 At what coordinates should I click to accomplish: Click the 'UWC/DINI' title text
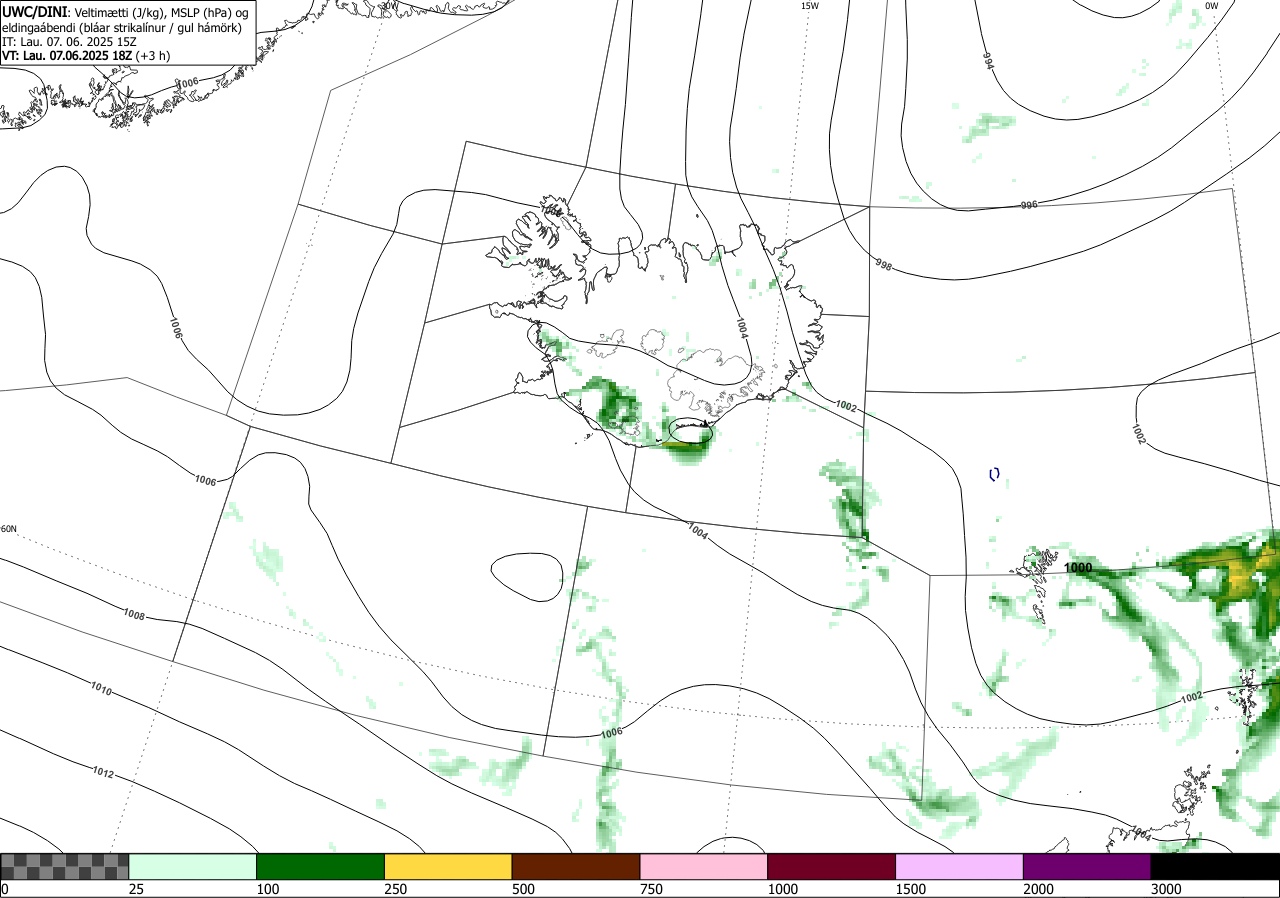point(35,11)
